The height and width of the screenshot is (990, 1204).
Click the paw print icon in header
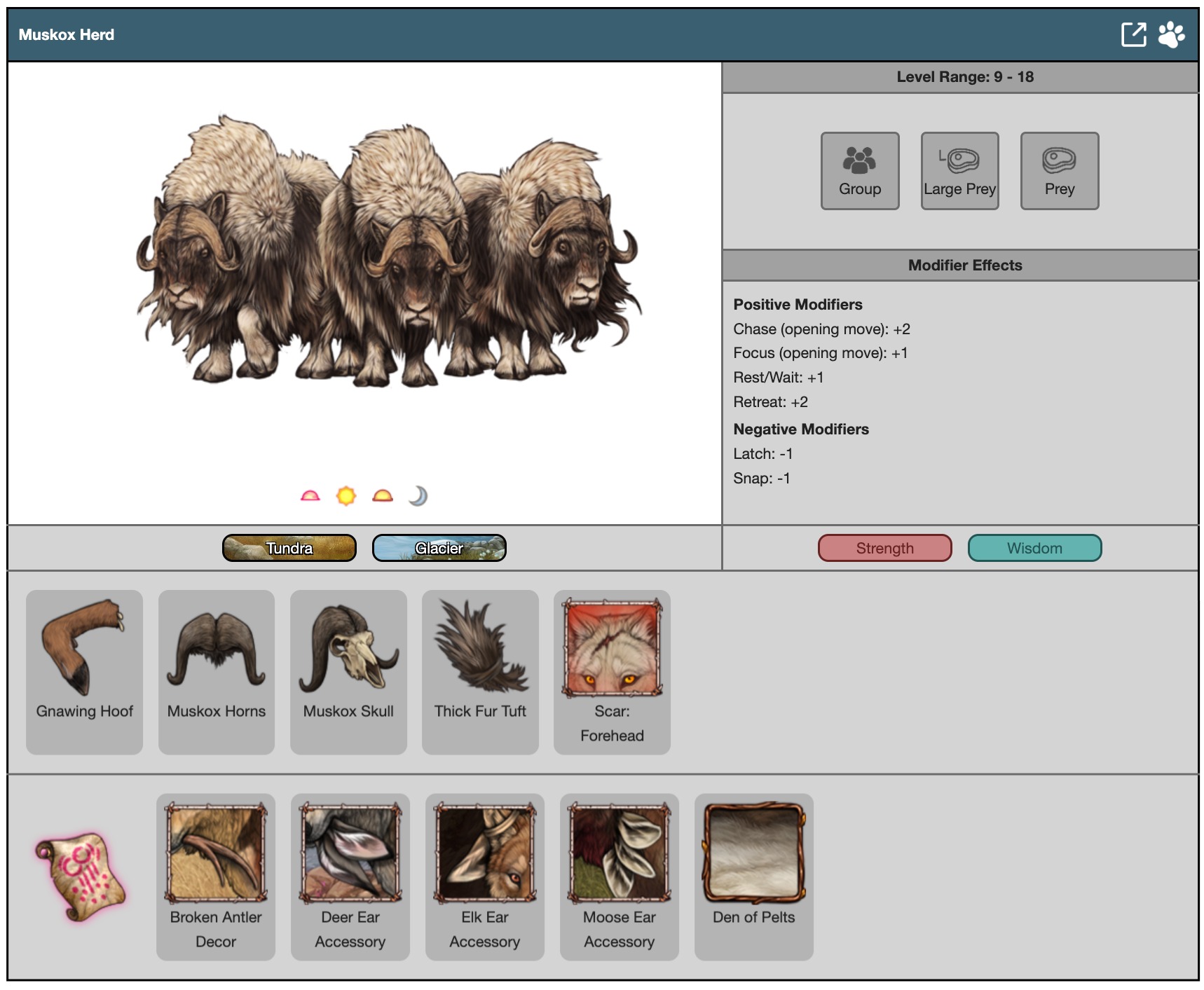tap(1171, 34)
